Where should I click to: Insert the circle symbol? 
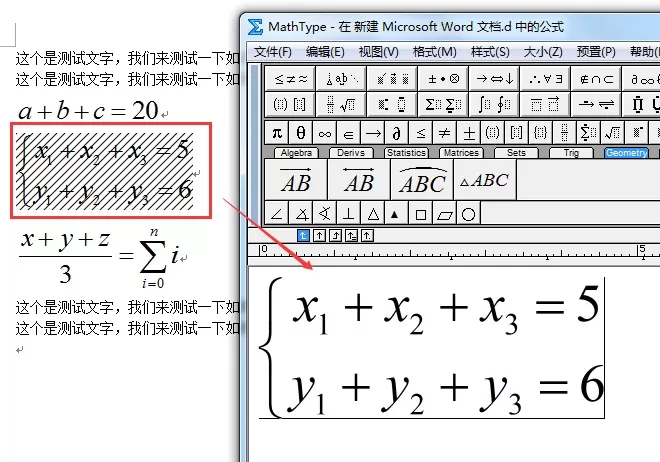point(468,213)
